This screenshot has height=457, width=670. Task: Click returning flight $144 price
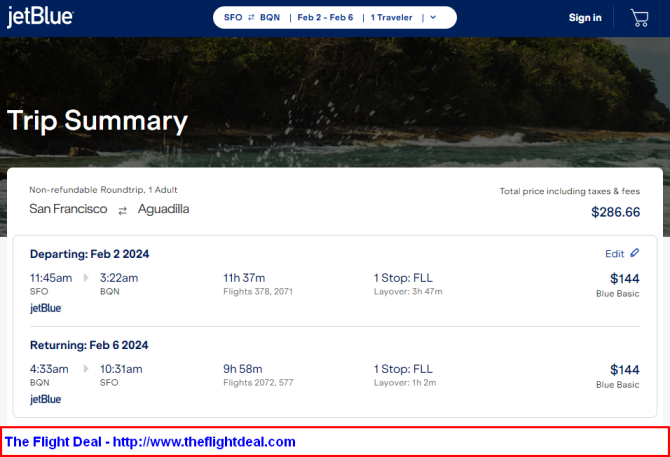pos(625,369)
